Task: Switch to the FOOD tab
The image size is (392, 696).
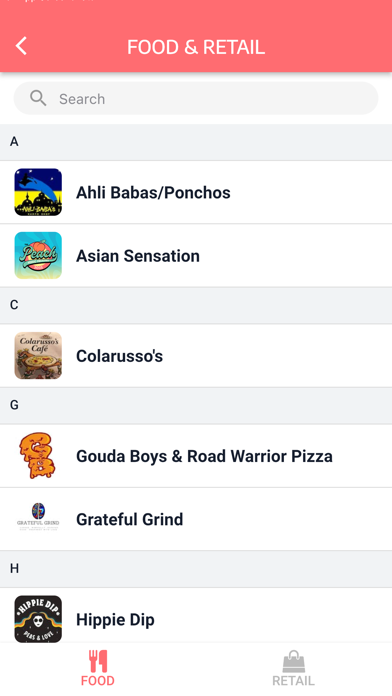Action: pos(98,668)
